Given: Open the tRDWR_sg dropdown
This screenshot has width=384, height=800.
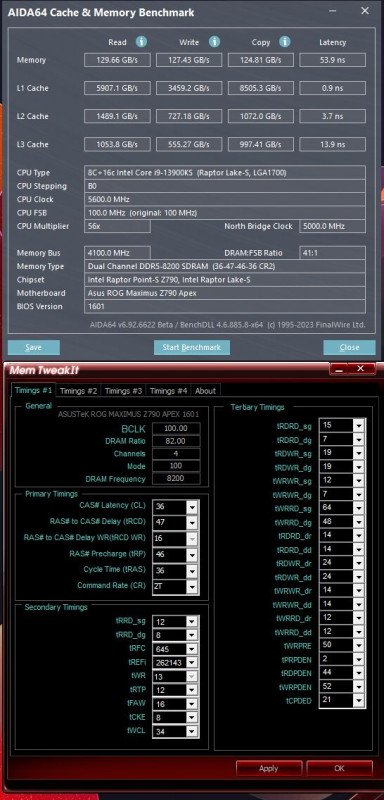Looking at the screenshot, I should (x=359, y=453).
